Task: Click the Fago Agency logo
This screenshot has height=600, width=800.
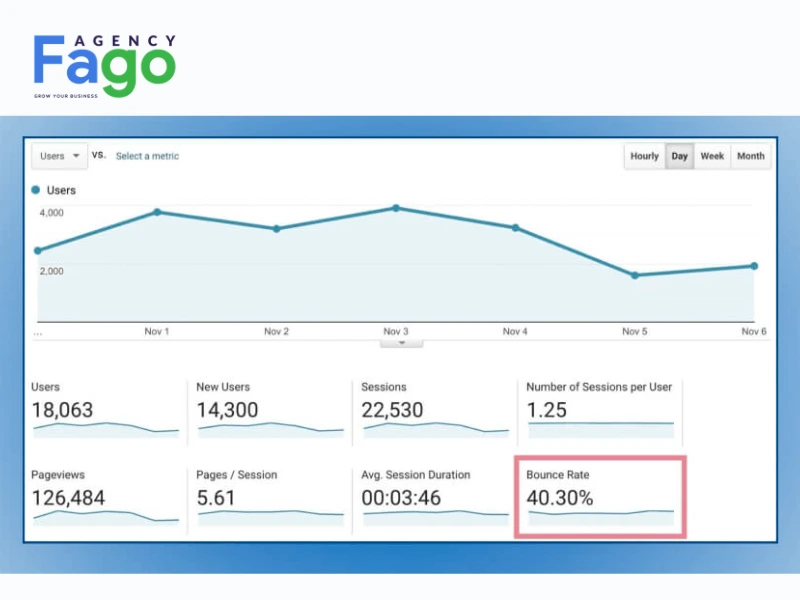Action: 105,66
